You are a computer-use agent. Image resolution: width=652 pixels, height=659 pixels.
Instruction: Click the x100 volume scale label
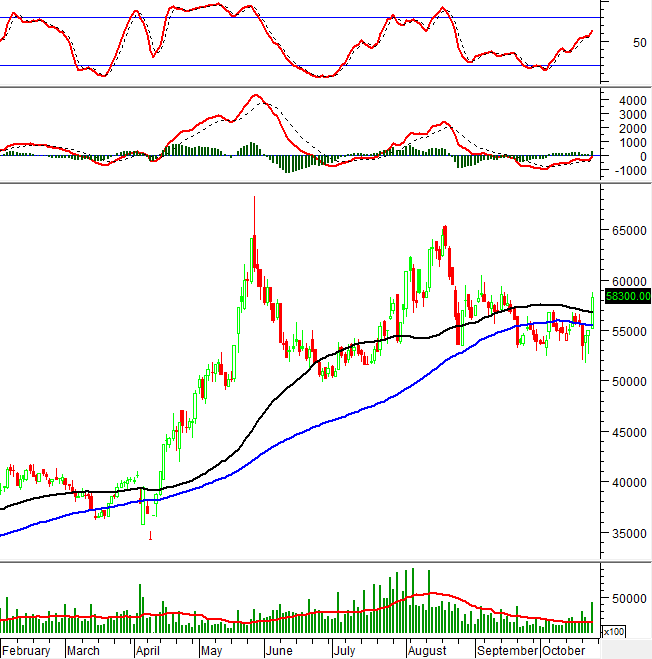pyautogui.click(x=614, y=631)
